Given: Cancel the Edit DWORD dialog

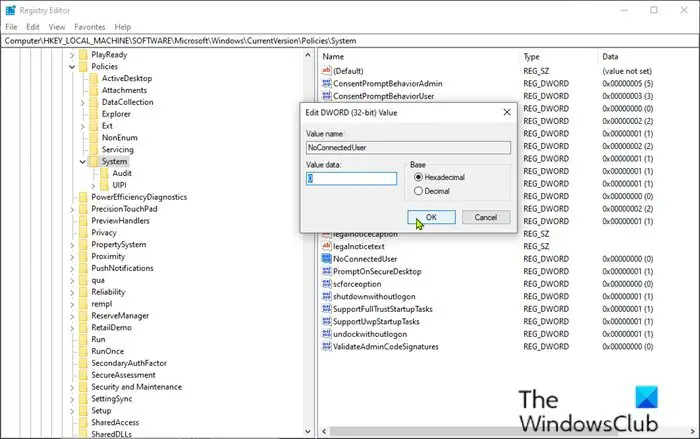Looking at the screenshot, I should (x=486, y=217).
